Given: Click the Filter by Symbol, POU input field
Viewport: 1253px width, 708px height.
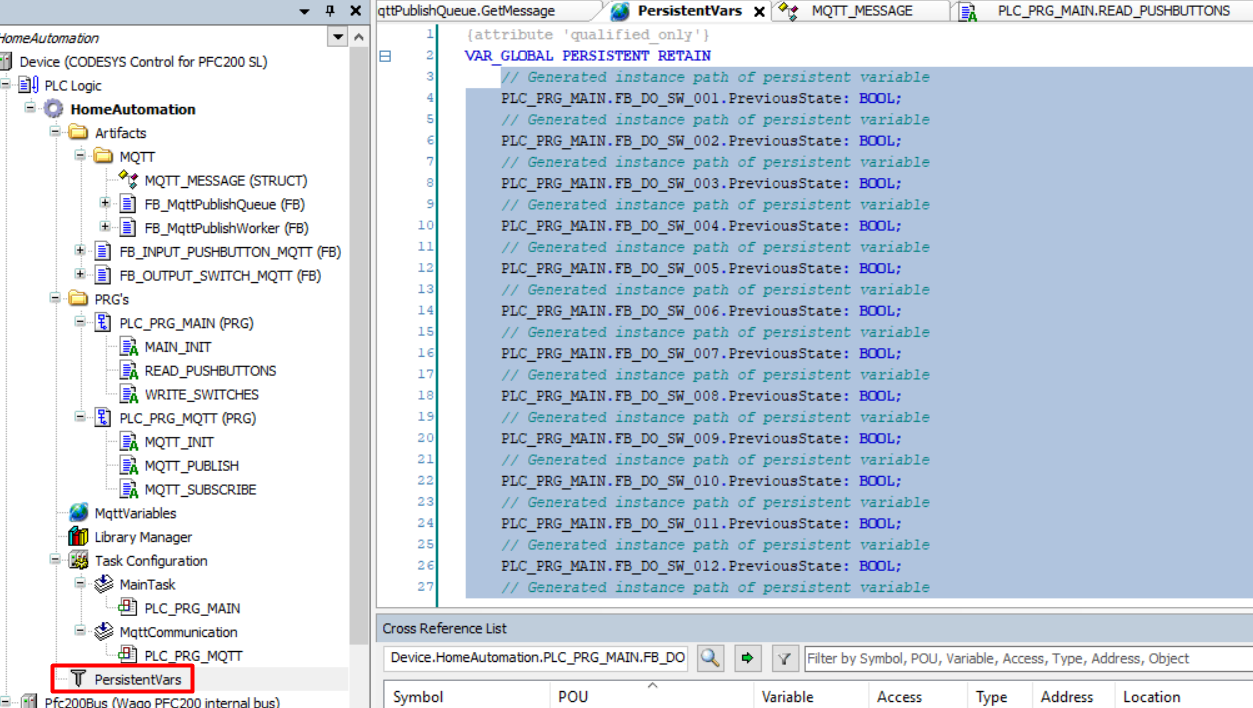Looking at the screenshot, I should pos(1028,658).
